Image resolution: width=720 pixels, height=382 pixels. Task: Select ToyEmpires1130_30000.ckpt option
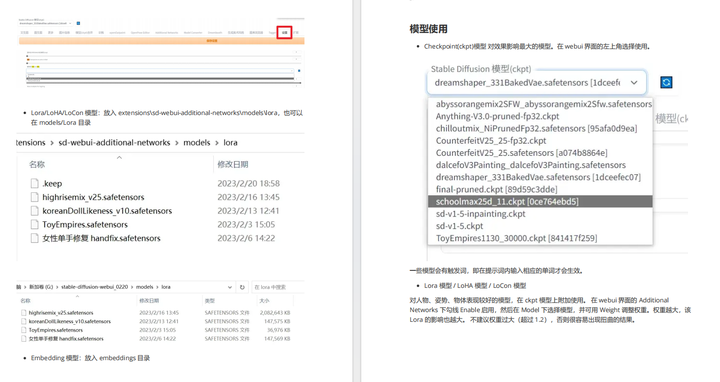click(540, 238)
